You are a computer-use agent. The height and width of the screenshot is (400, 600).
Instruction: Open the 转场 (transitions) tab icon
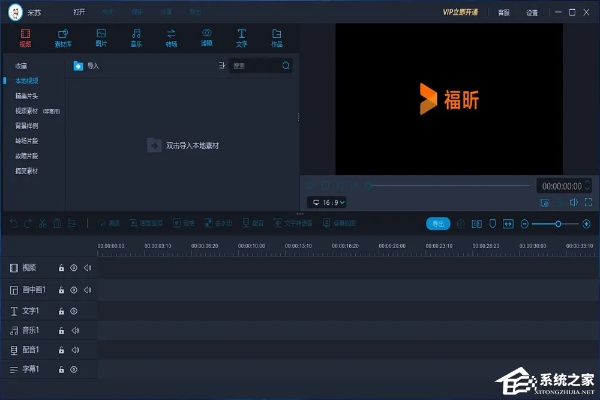171,37
